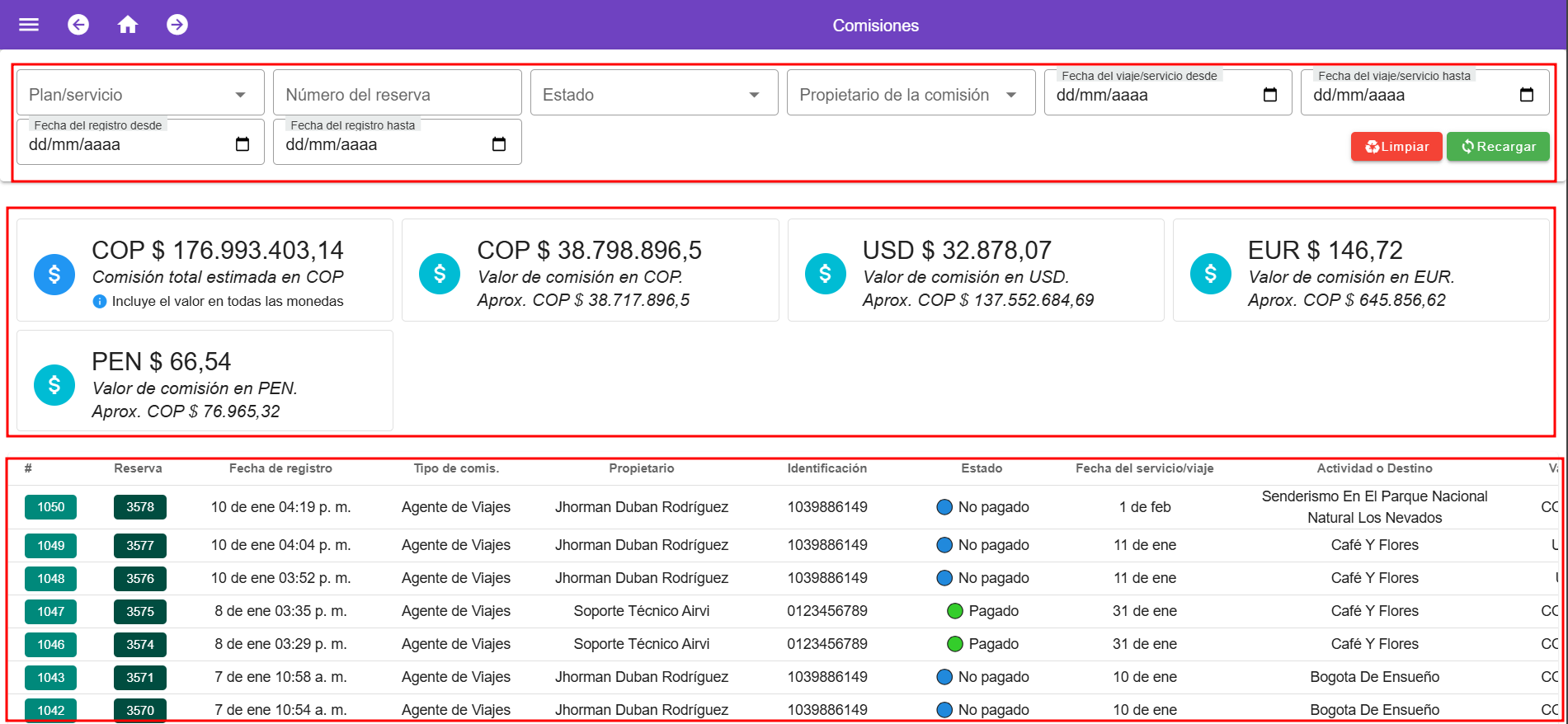The width and height of the screenshot is (1568, 724).
Task: Sort by Fecha de registro column header
Action: pyautogui.click(x=280, y=468)
